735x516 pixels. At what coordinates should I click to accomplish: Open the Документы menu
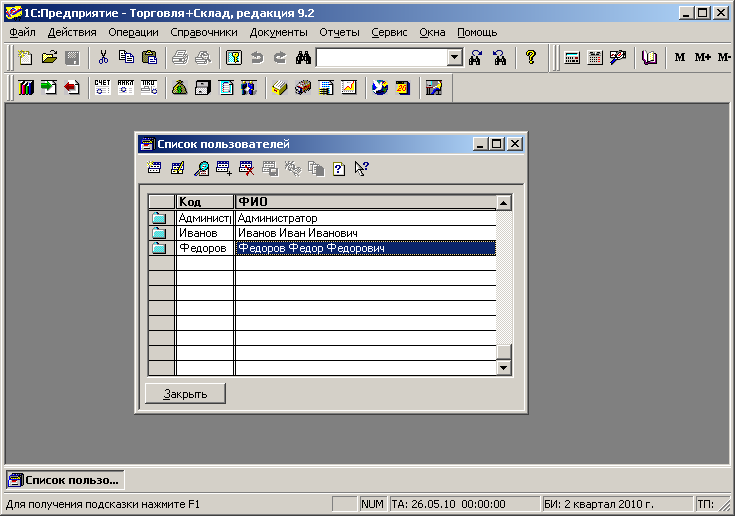[x=278, y=32]
